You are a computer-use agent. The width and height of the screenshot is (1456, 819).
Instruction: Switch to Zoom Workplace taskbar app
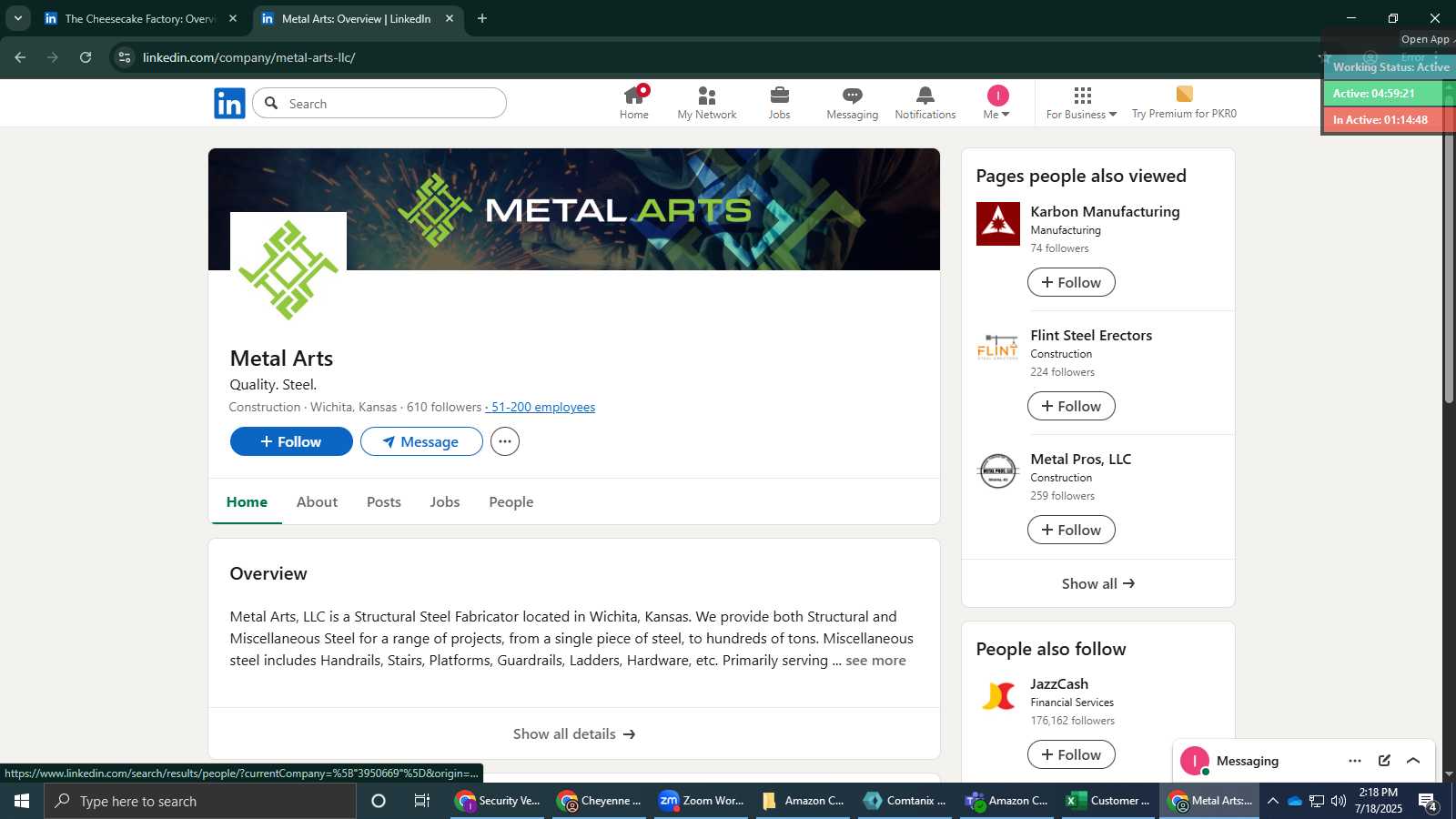703,801
